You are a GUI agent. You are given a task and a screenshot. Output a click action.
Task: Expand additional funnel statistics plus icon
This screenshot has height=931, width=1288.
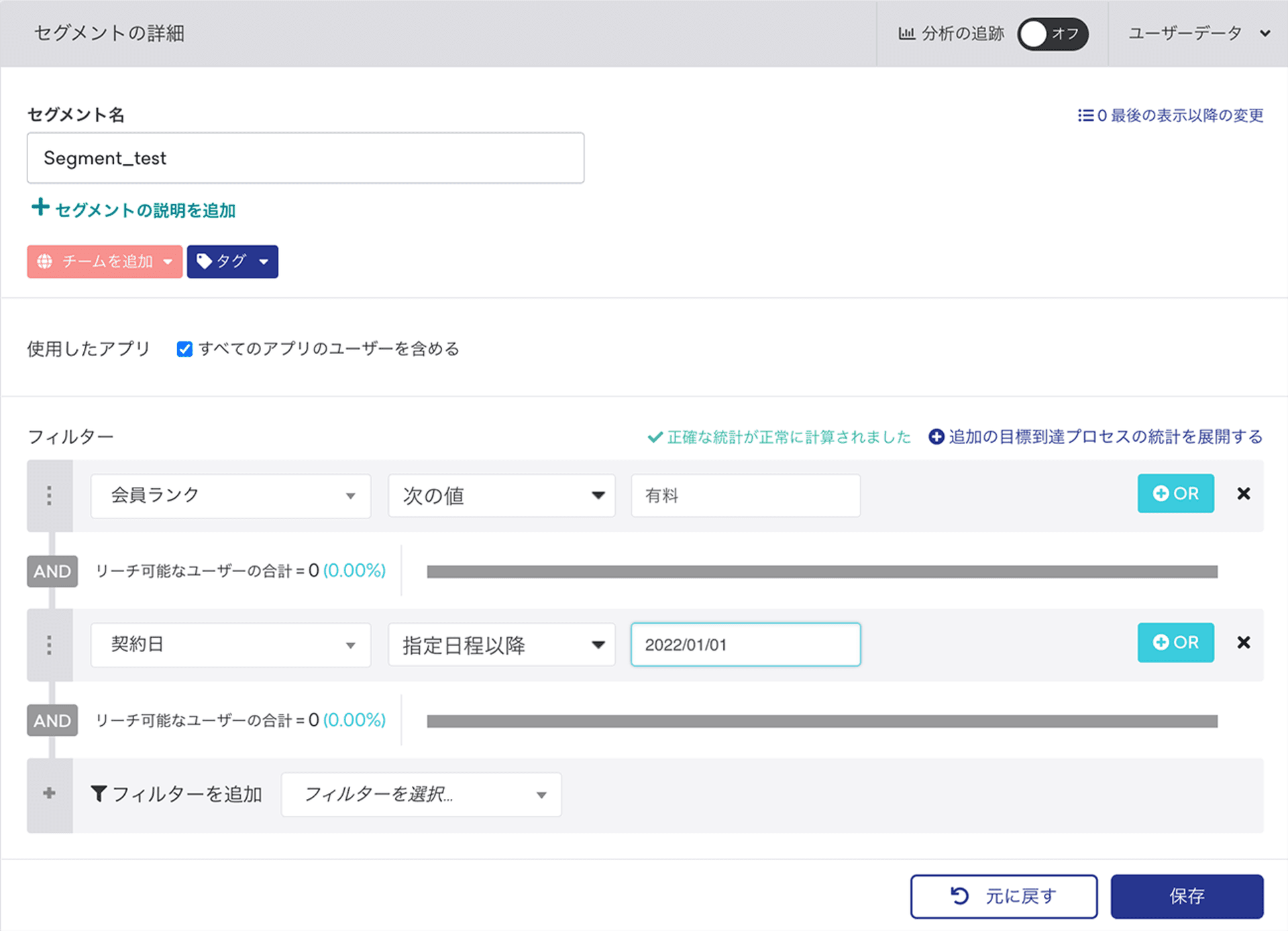coord(936,437)
